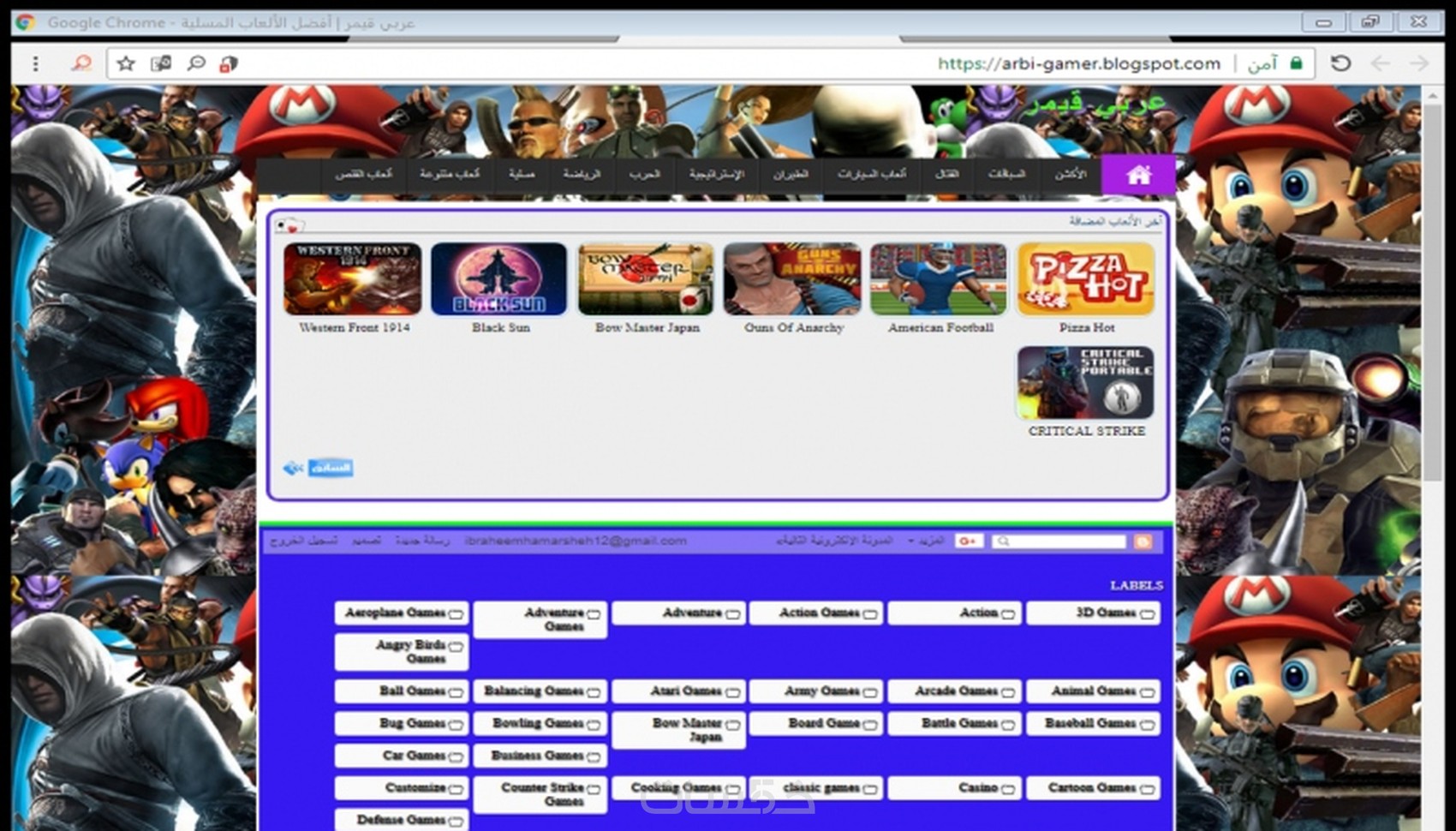The width and height of the screenshot is (1456, 831).
Task: Click the ibraheemhamarsheh12@gmail.com account link
Action: (576, 541)
